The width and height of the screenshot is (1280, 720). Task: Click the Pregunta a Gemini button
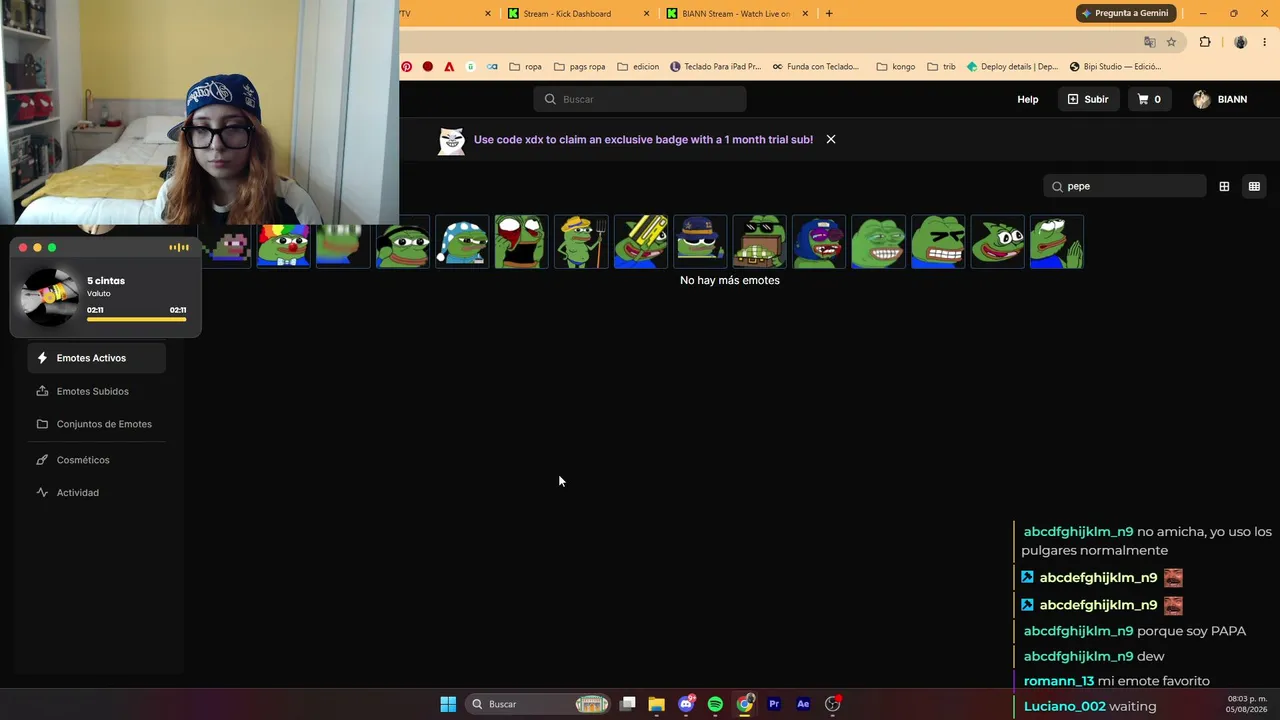coord(1125,13)
